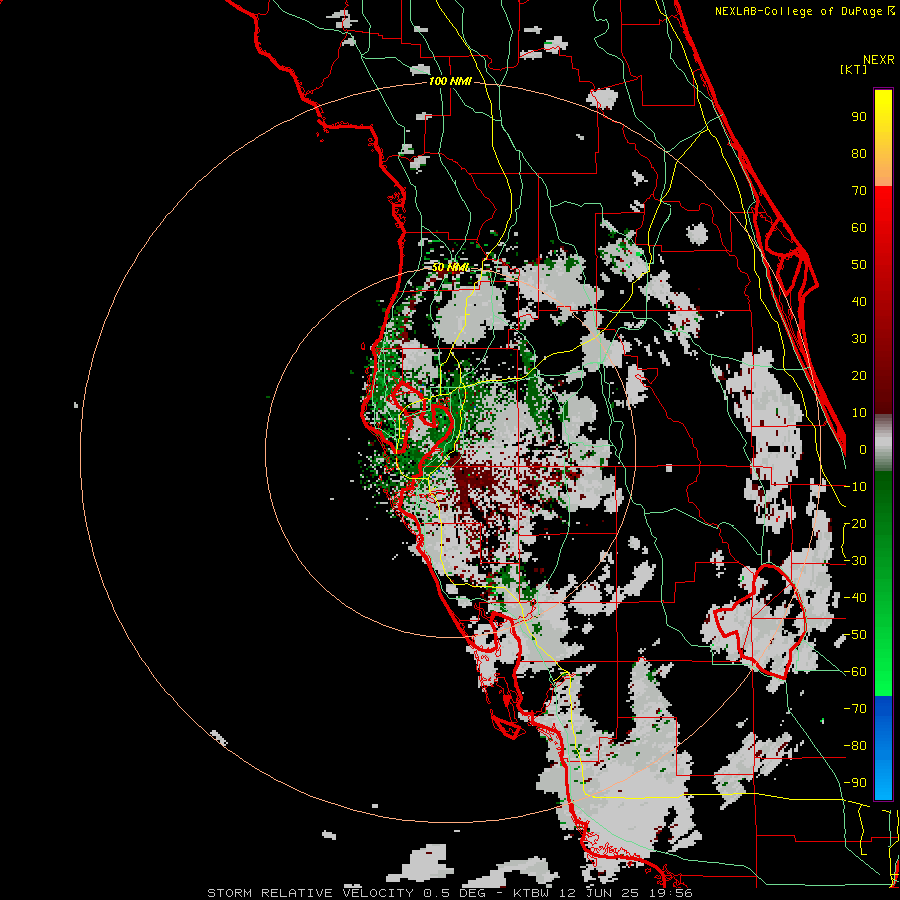The height and width of the screenshot is (900, 900).
Task: Click the [KT] units label
Action: pyautogui.click(x=853, y=69)
